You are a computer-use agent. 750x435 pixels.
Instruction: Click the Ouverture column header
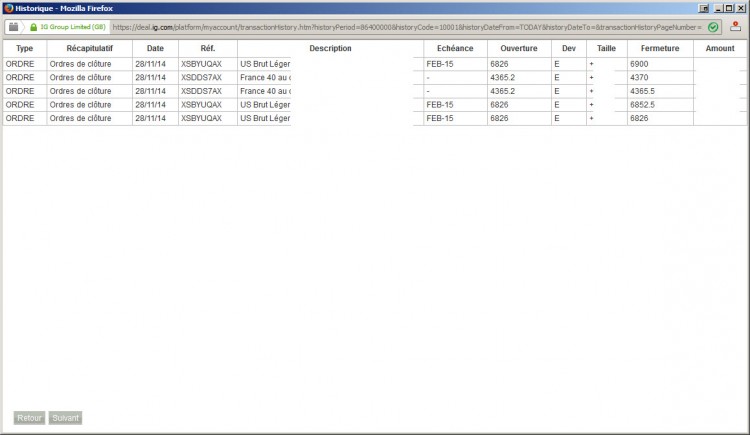519,48
